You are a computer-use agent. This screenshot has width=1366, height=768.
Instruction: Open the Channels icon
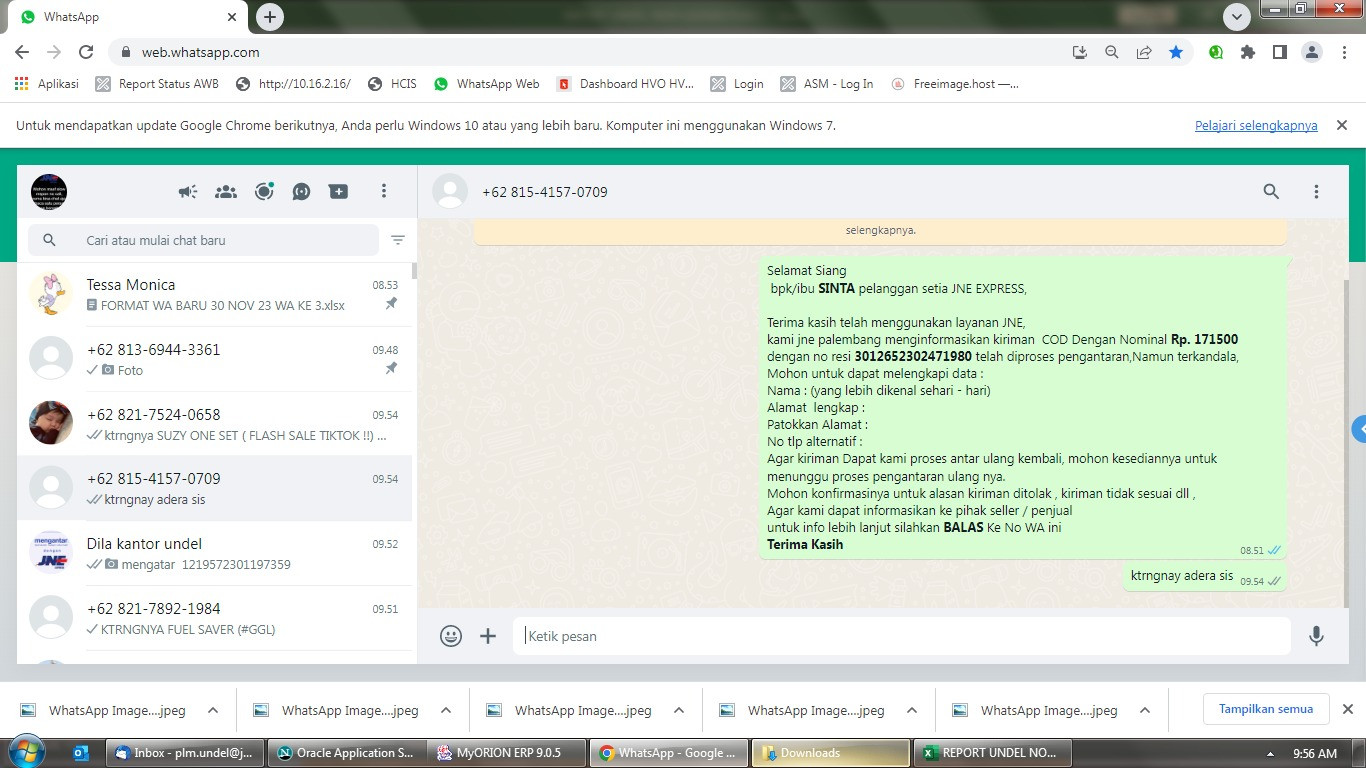click(301, 191)
